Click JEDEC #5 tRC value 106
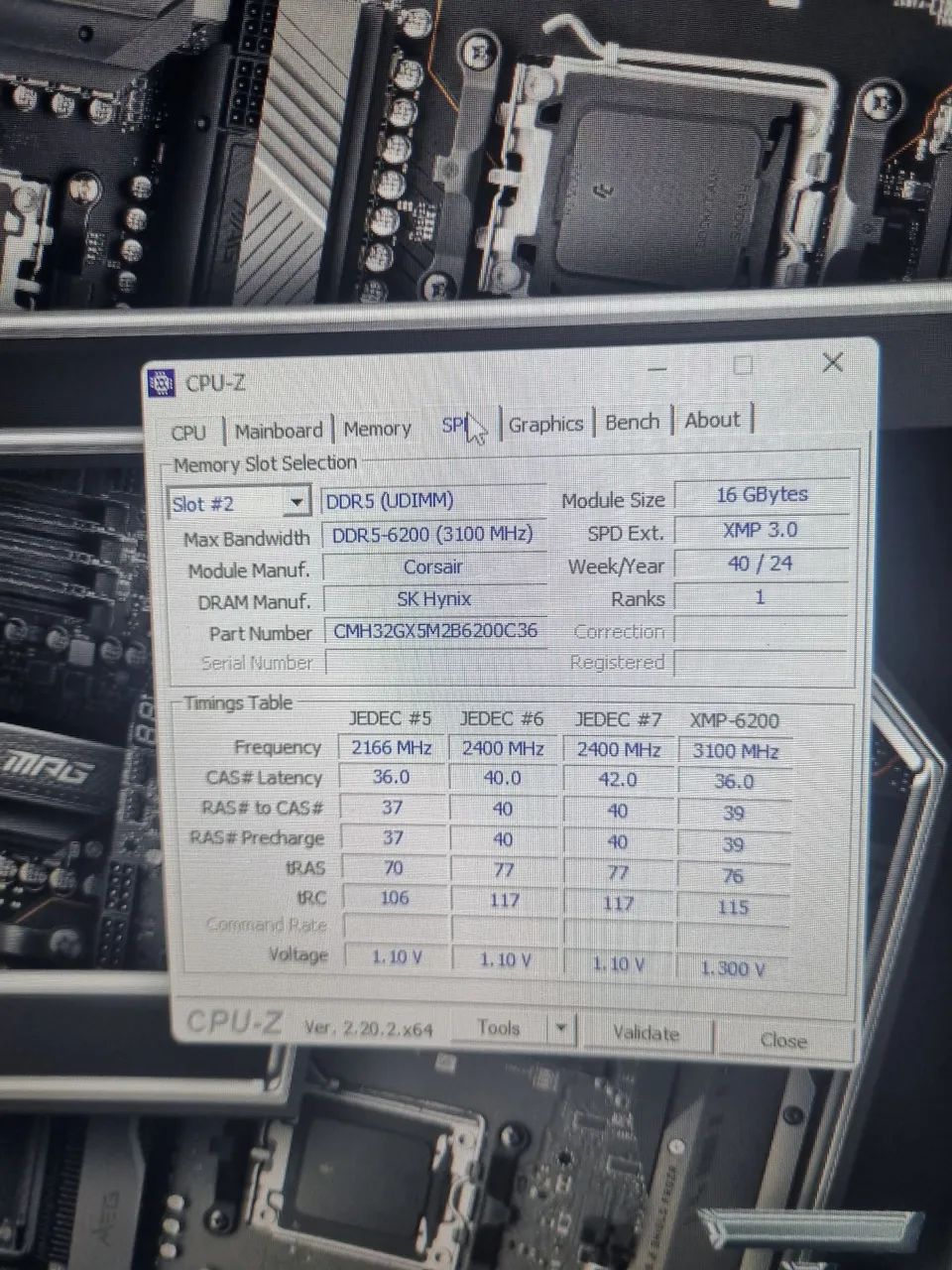Viewport: 952px width, 1270px height. pos(394,898)
